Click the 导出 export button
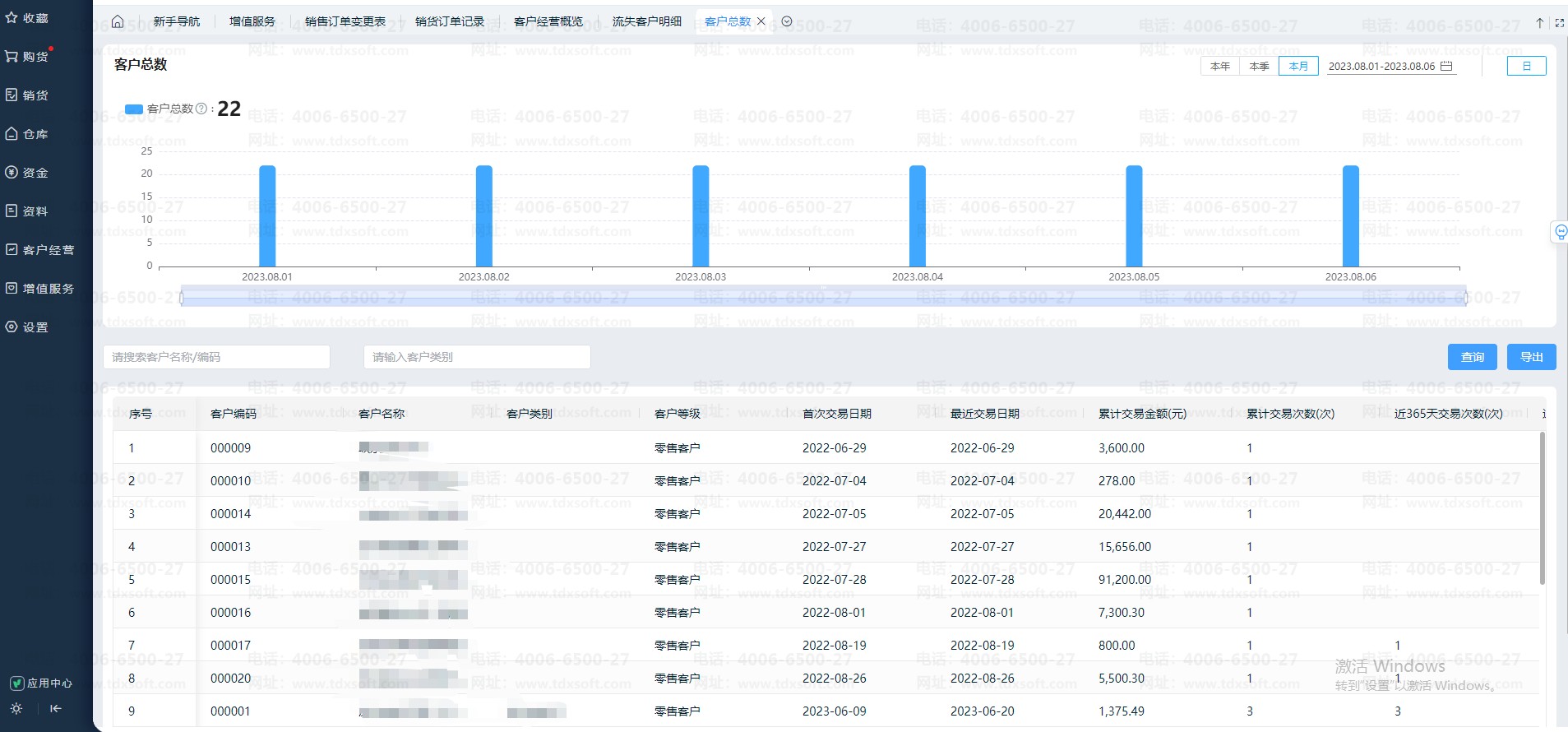This screenshot has width=1568, height=732. click(1531, 357)
